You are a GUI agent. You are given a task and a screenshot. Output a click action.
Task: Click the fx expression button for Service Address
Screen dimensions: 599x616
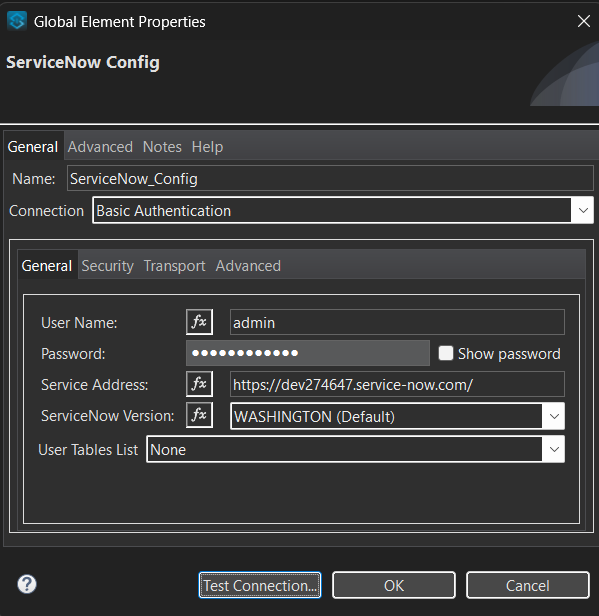coord(200,384)
